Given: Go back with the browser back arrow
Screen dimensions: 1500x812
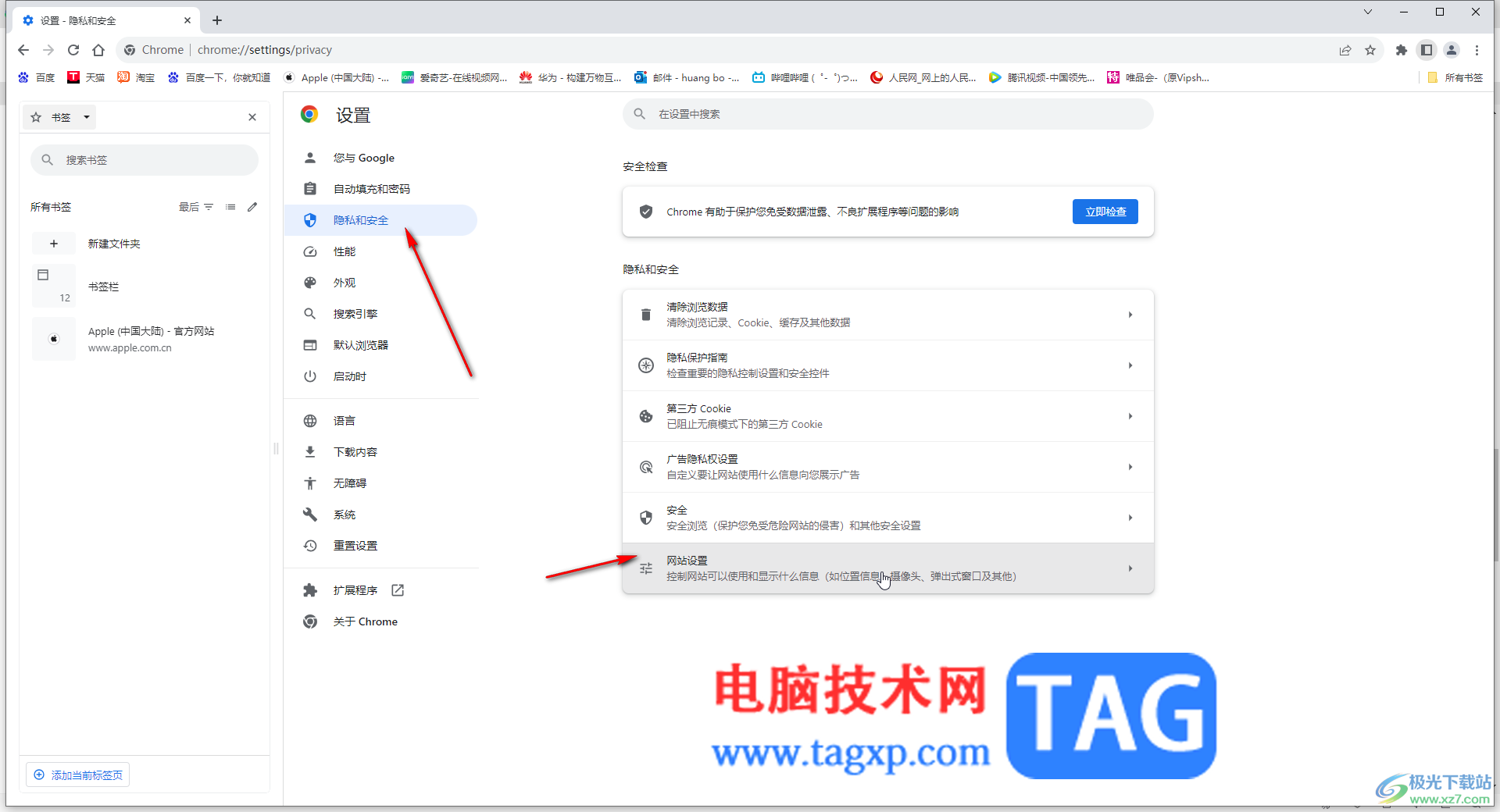Looking at the screenshot, I should 23,50.
